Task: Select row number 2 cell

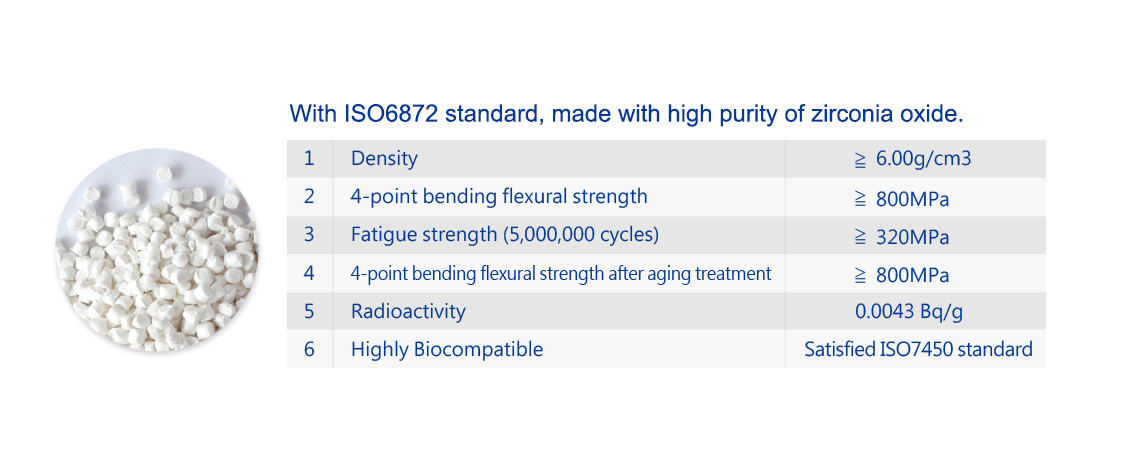Action: point(310,197)
